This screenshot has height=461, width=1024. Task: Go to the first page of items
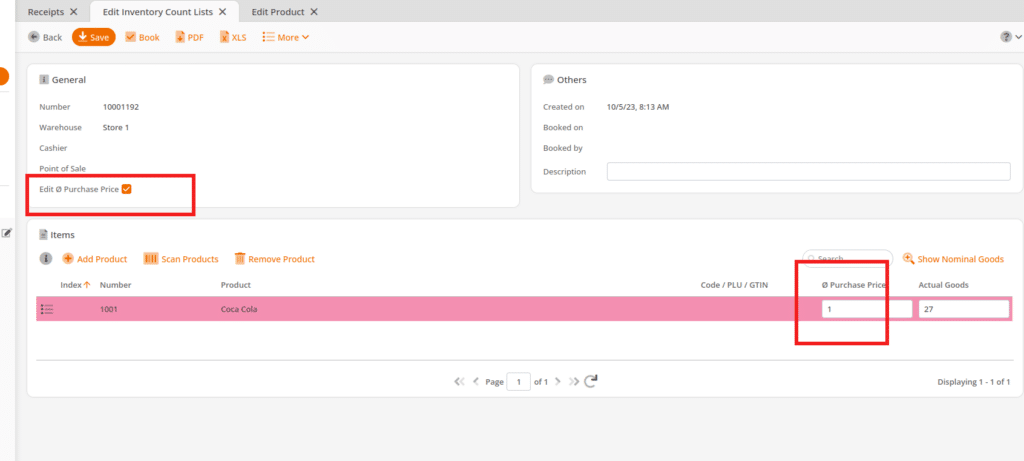(x=459, y=381)
